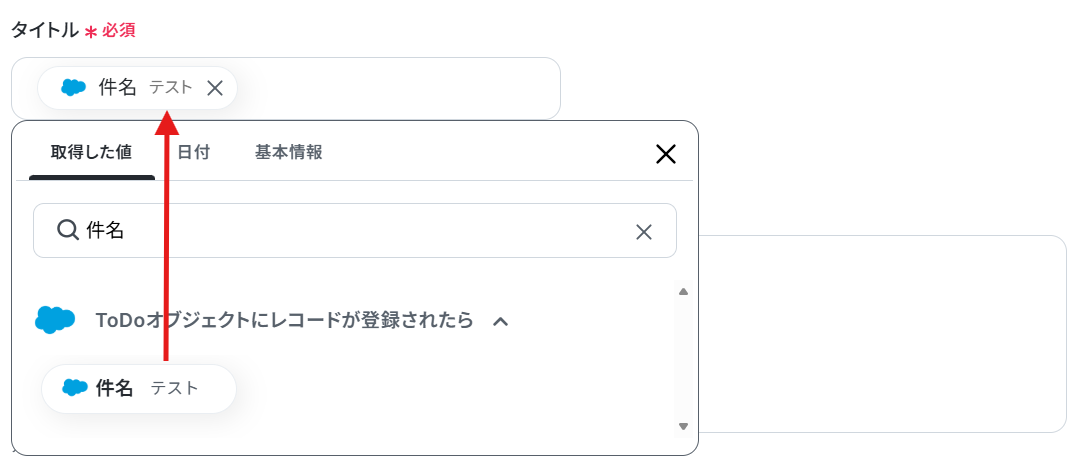Choose the 件名 テスト value from the results
Viewport: 1082px width, 461px height.
(x=139, y=389)
